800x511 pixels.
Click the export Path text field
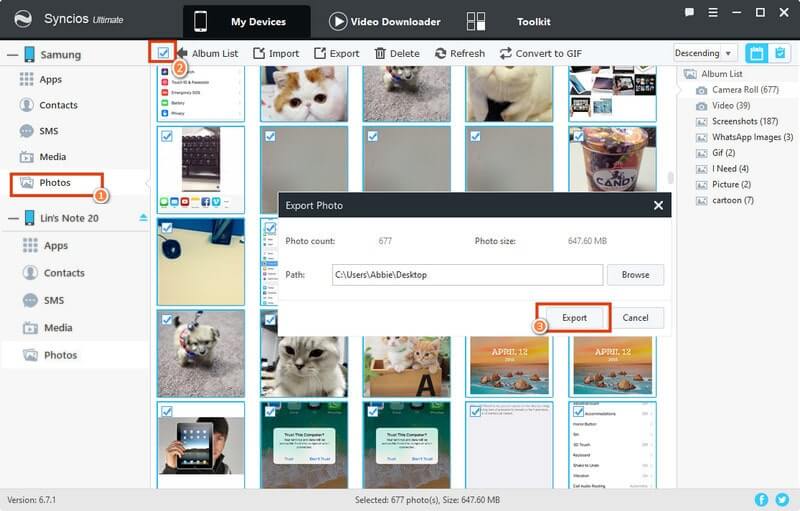(x=467, y=275)
